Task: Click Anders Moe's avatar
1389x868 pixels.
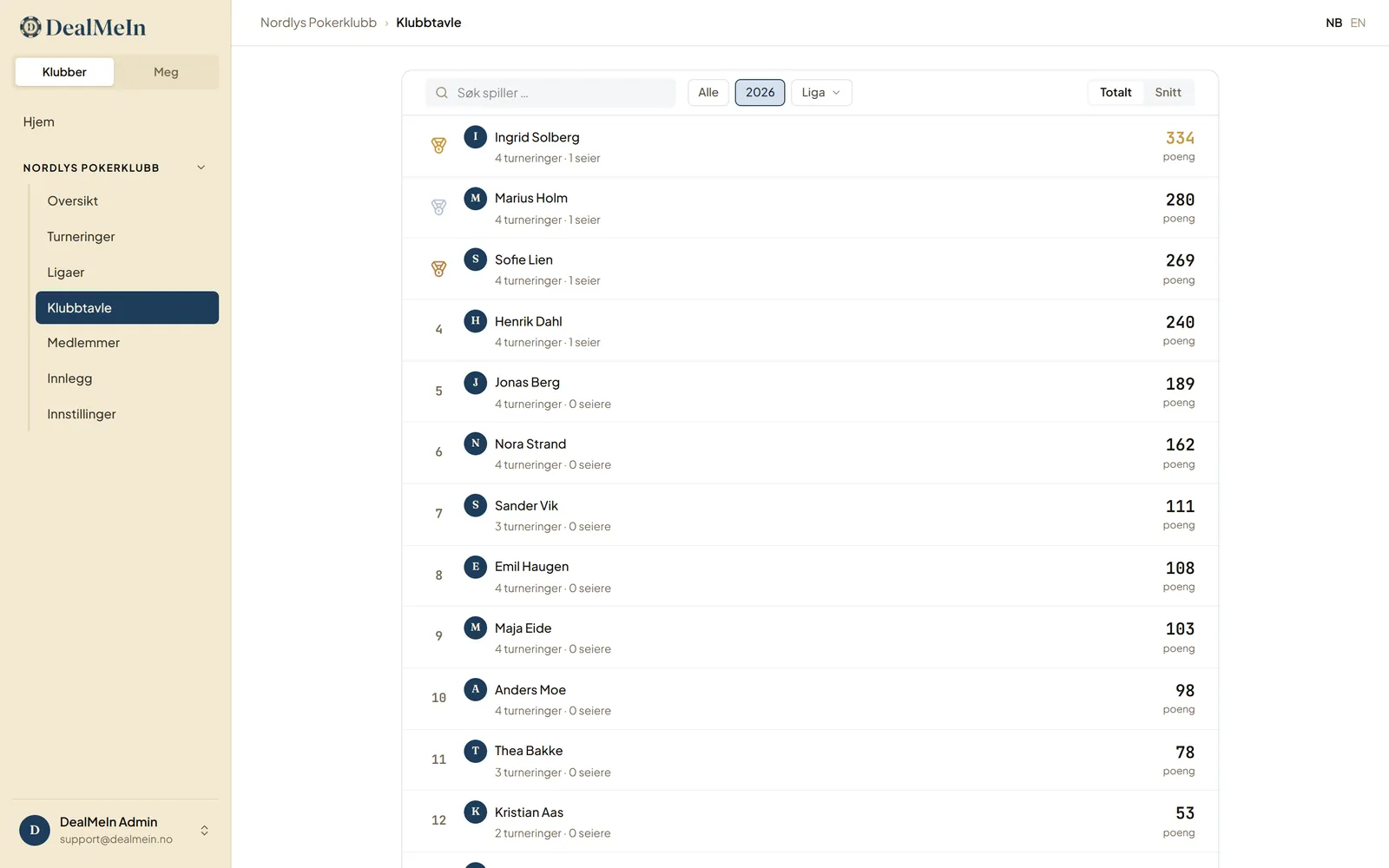Action: [475, 689]
